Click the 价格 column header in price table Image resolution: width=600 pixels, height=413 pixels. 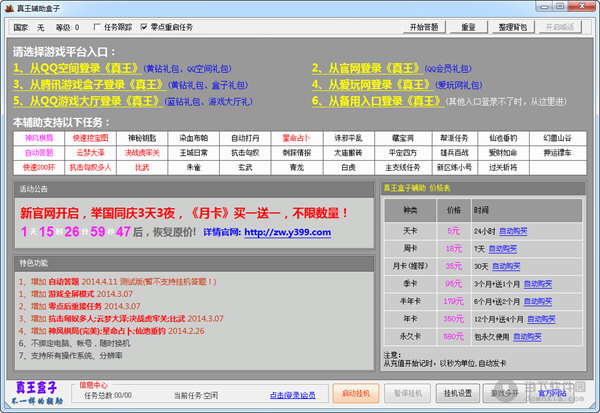[x=454, y=210]
